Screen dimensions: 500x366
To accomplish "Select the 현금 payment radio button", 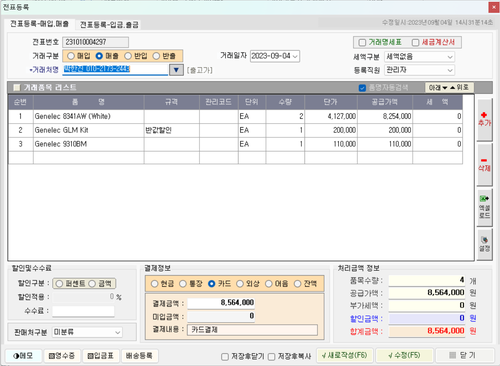I will coord(154,284).
